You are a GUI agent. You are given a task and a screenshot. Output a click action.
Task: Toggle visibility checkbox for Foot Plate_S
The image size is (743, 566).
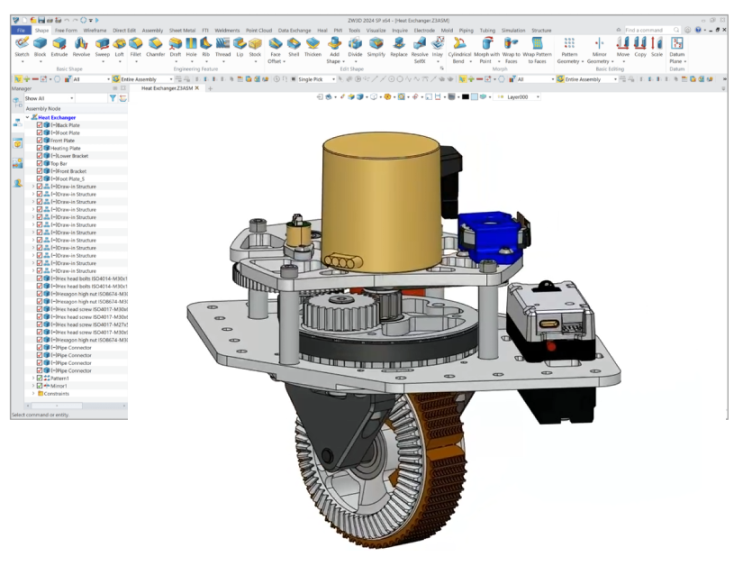click(40, 179)
